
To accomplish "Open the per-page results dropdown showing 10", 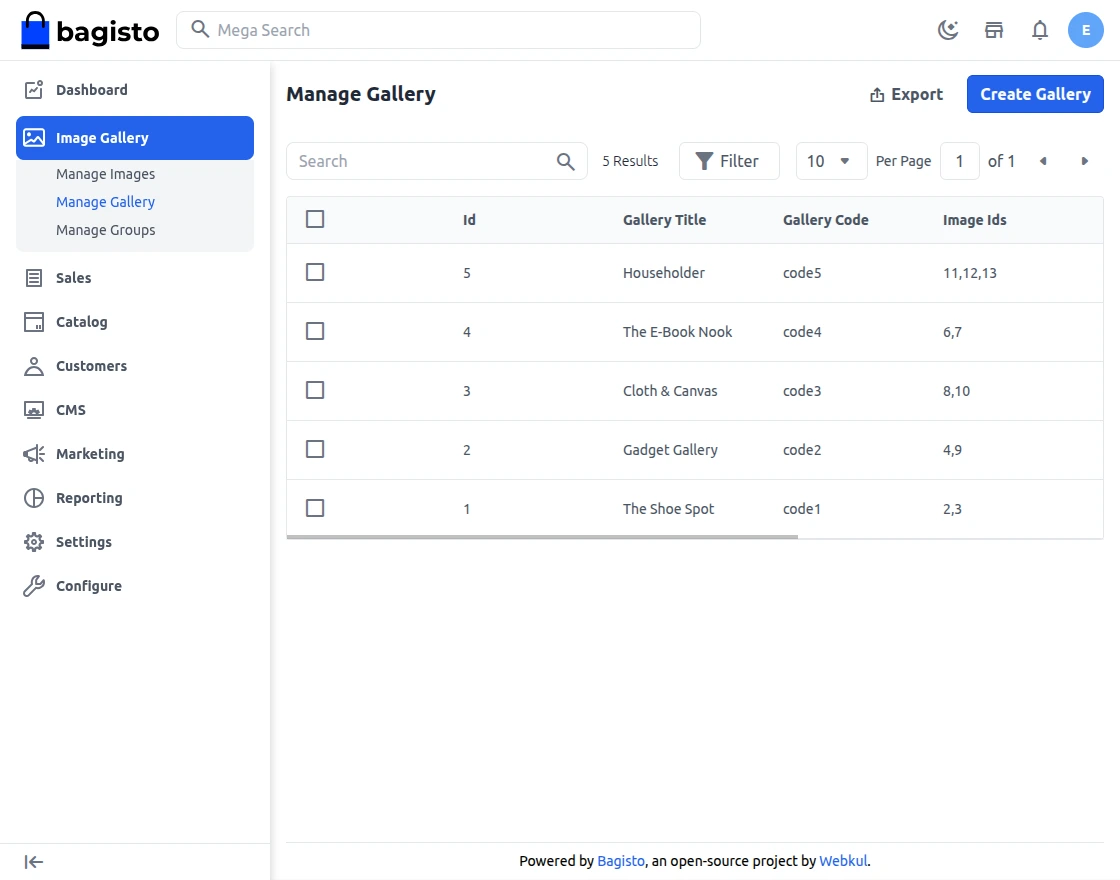I will coord(831,160).
